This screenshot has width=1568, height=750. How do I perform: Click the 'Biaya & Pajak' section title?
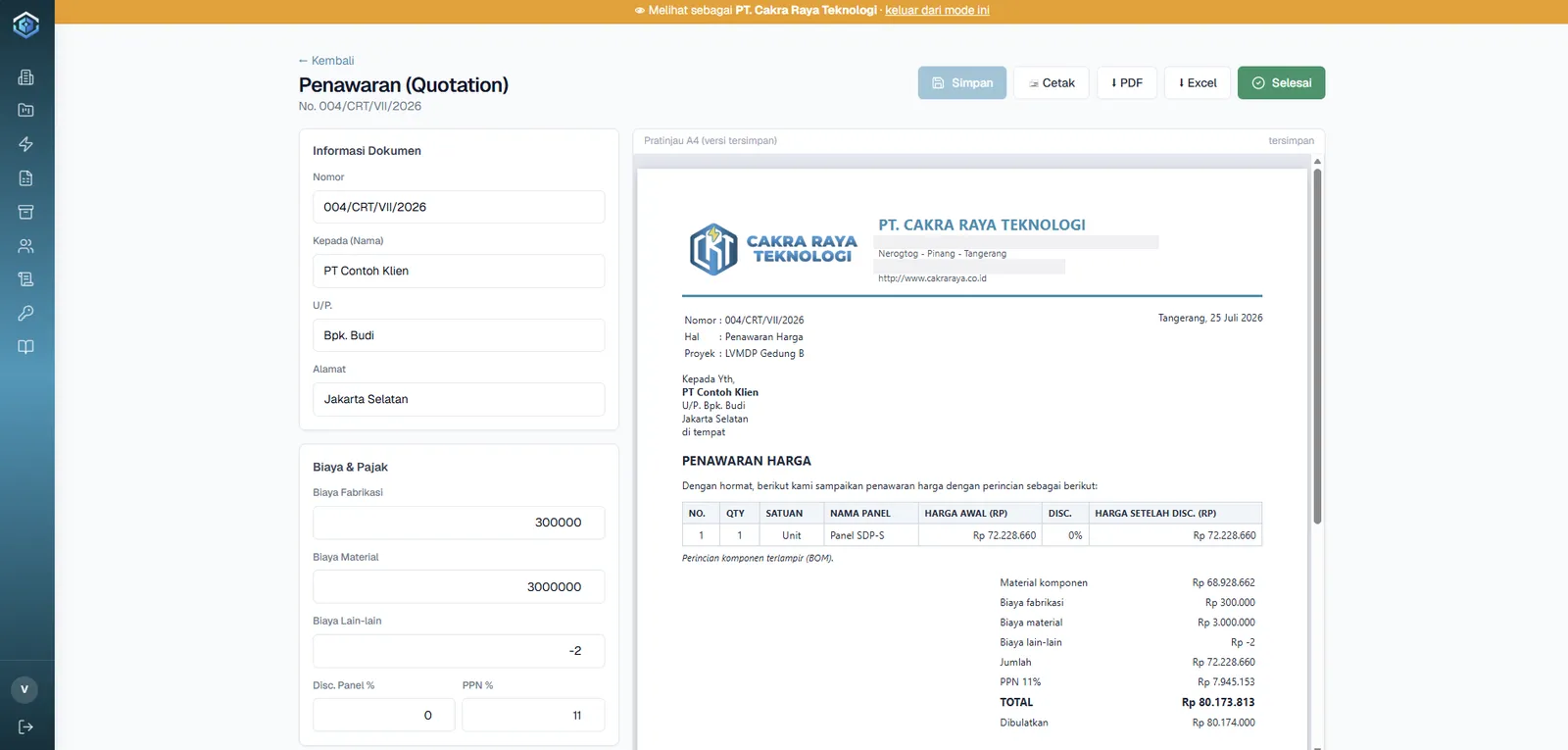pos(350,468)
